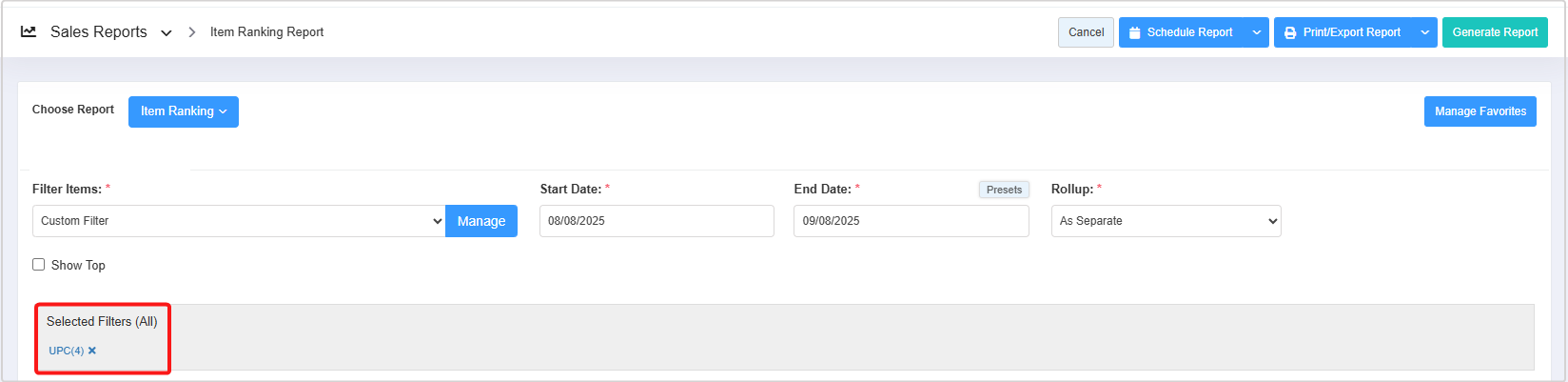Open the Print/Export Report dropdown arrow

coord(1424,32)
